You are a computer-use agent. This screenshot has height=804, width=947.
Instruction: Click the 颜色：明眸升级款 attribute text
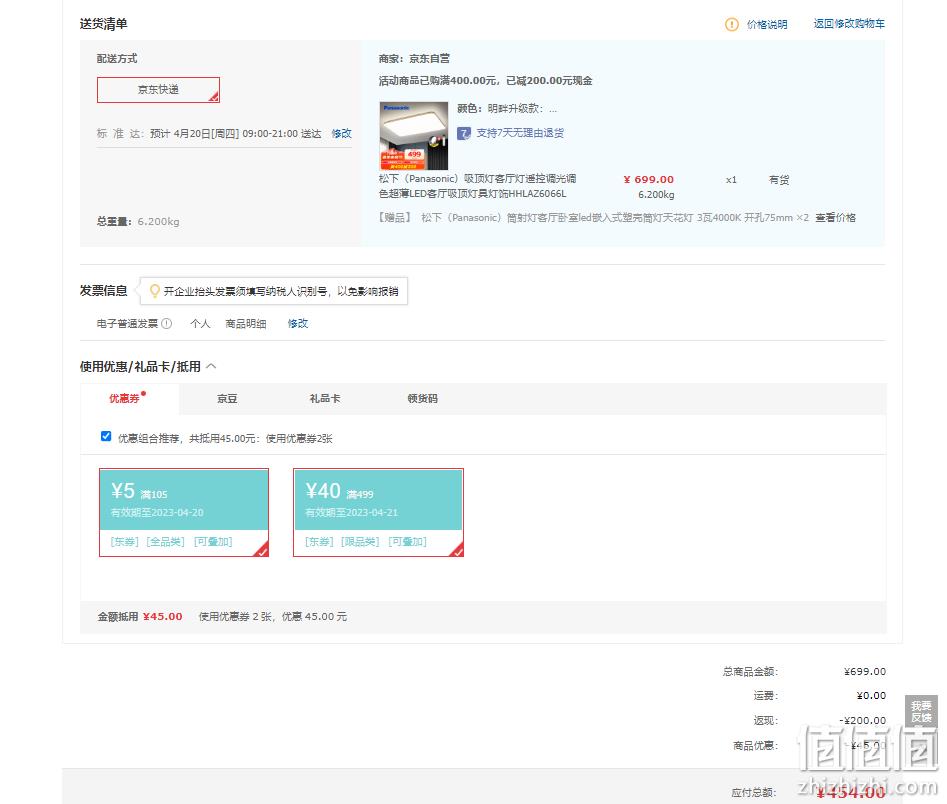tap(507, 109)
